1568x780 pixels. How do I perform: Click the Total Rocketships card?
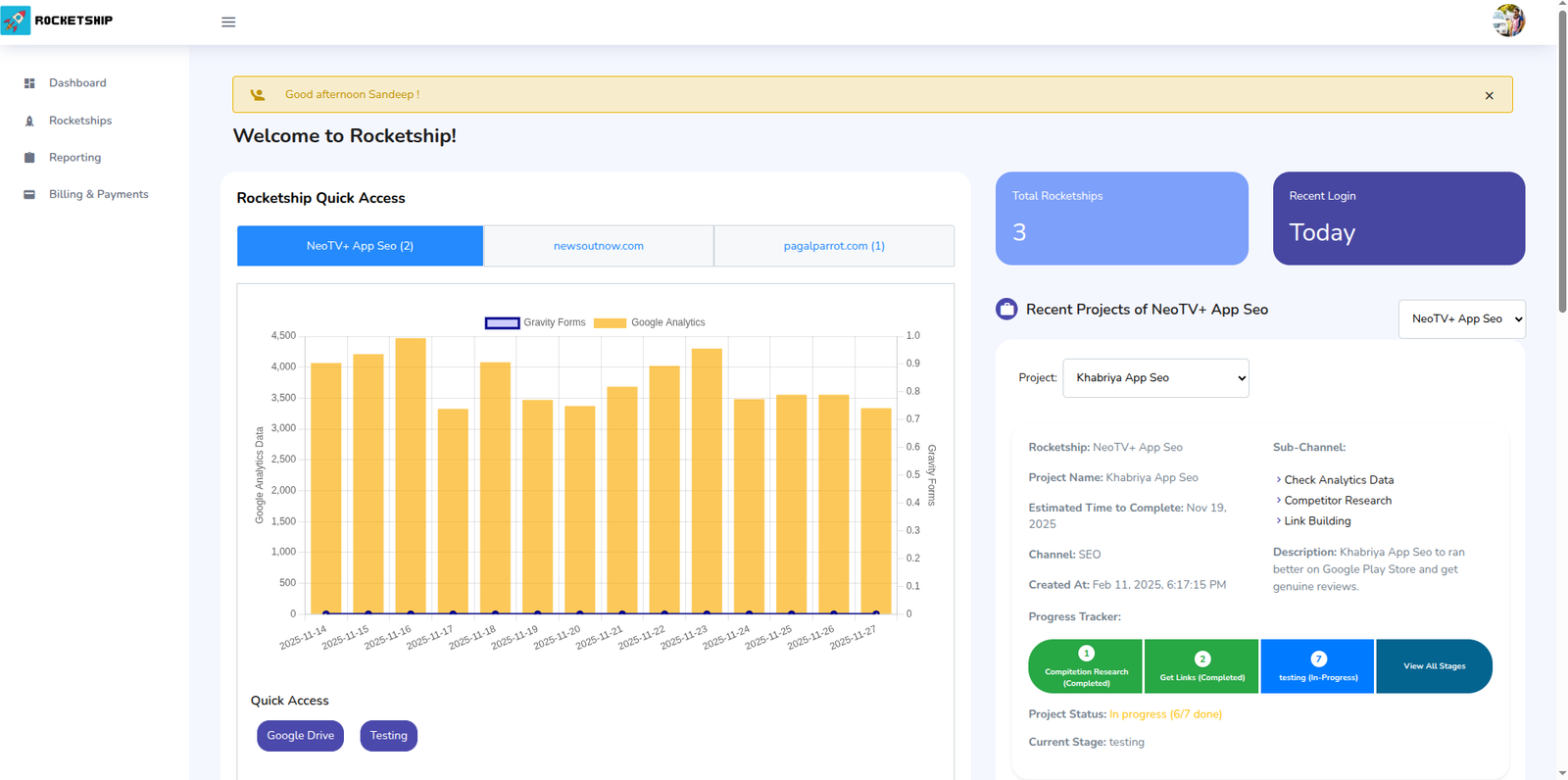pos(1121,219)
